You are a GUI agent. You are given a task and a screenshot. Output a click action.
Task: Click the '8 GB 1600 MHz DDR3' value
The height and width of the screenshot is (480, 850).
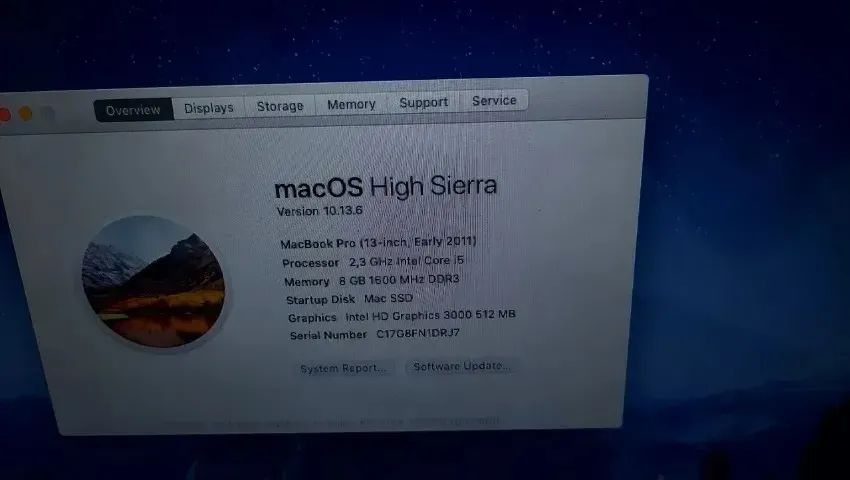(x=399, y=279)
